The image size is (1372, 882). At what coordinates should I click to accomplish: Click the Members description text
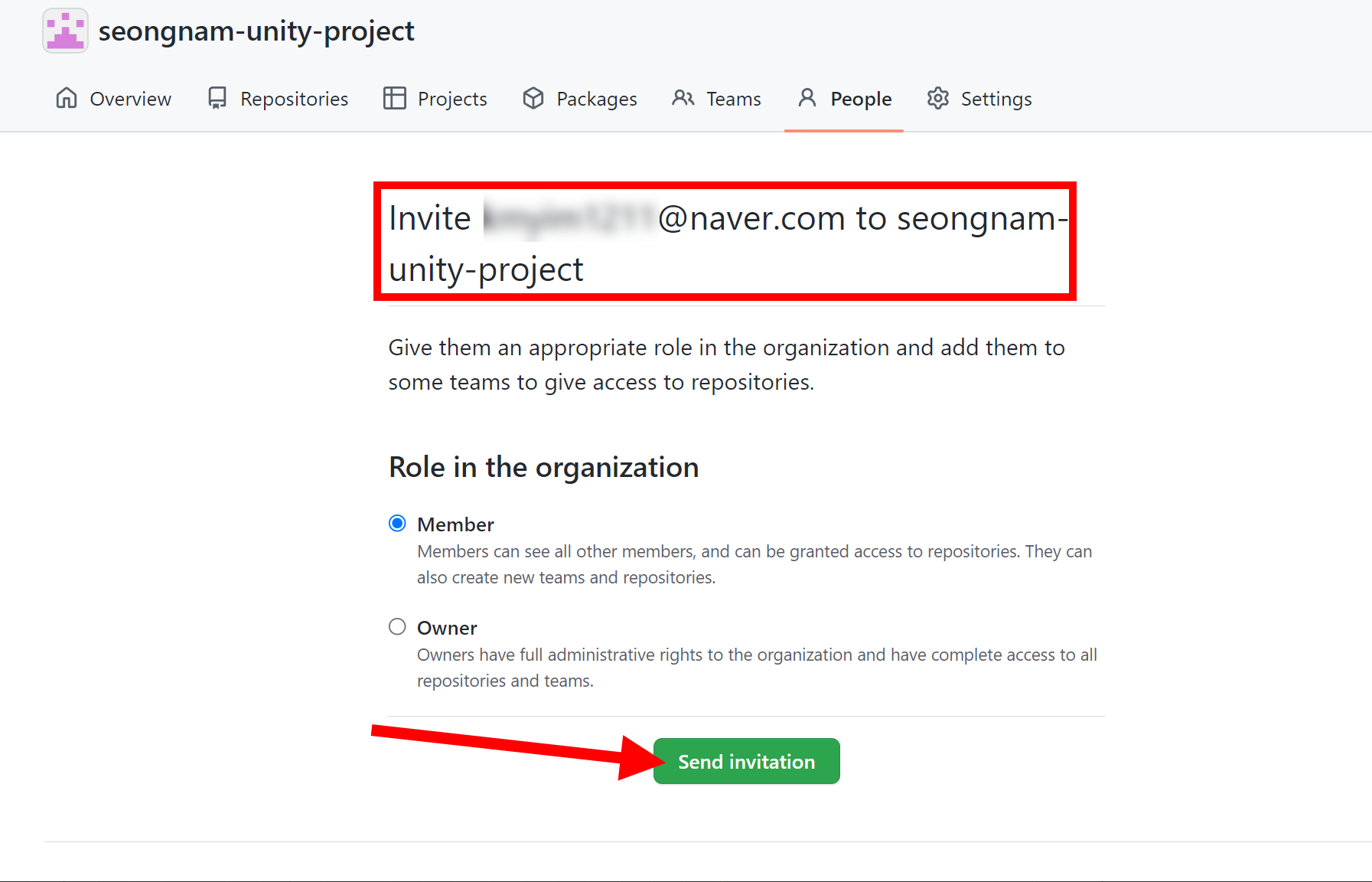pyautogui.click(x=754, y=564)
